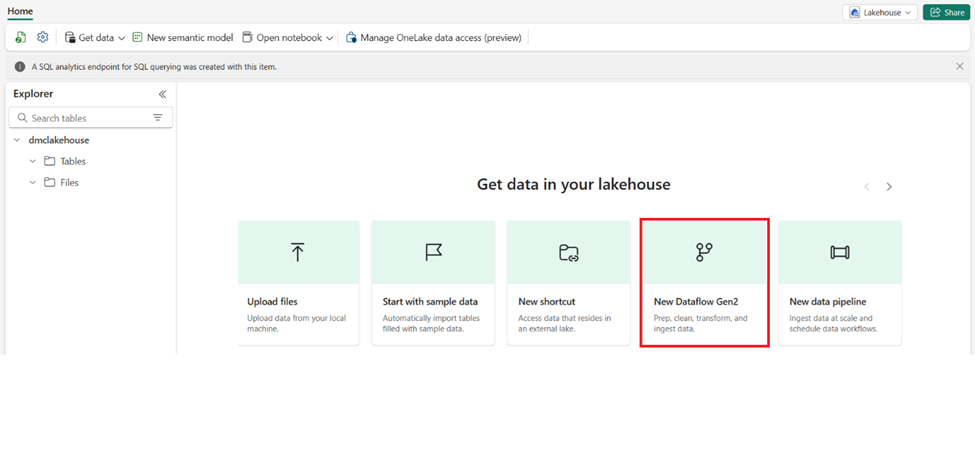Viewport: 975px width, 459px height.
Task: Expand the Tables folder chevron
Action: pyautogui.click(x=33, y=161)
